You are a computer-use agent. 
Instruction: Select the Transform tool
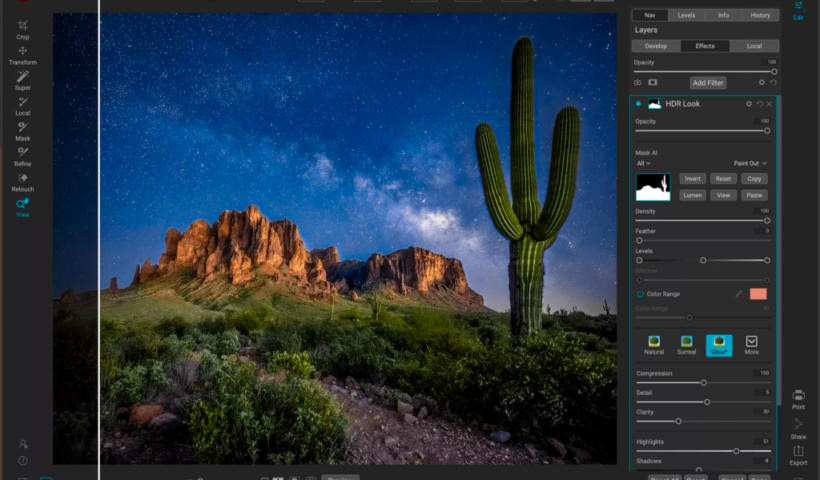[22, 52]
